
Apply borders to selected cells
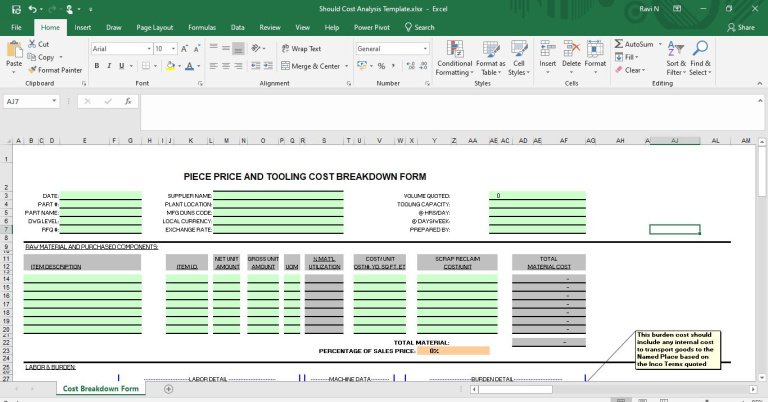coord(146,66)
